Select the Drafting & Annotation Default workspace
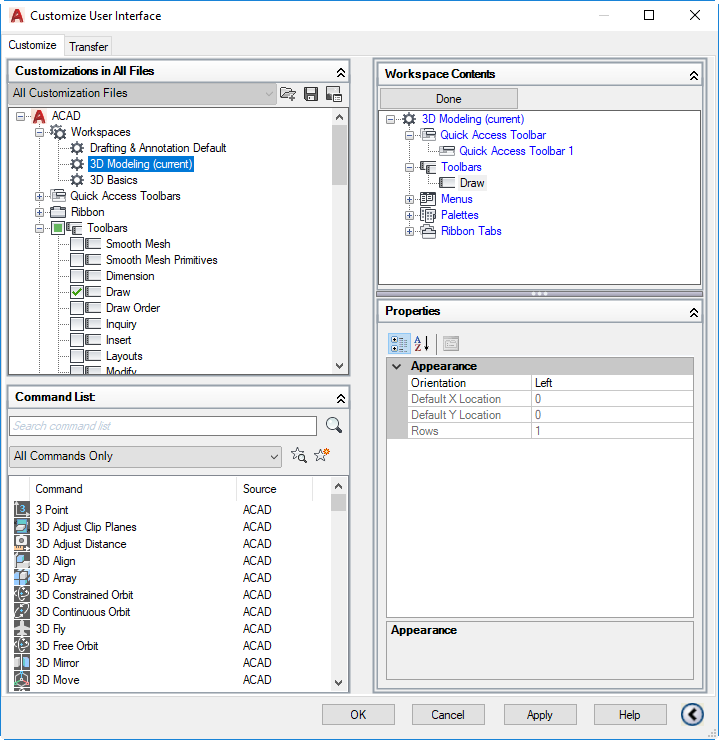 click(158, 148)
